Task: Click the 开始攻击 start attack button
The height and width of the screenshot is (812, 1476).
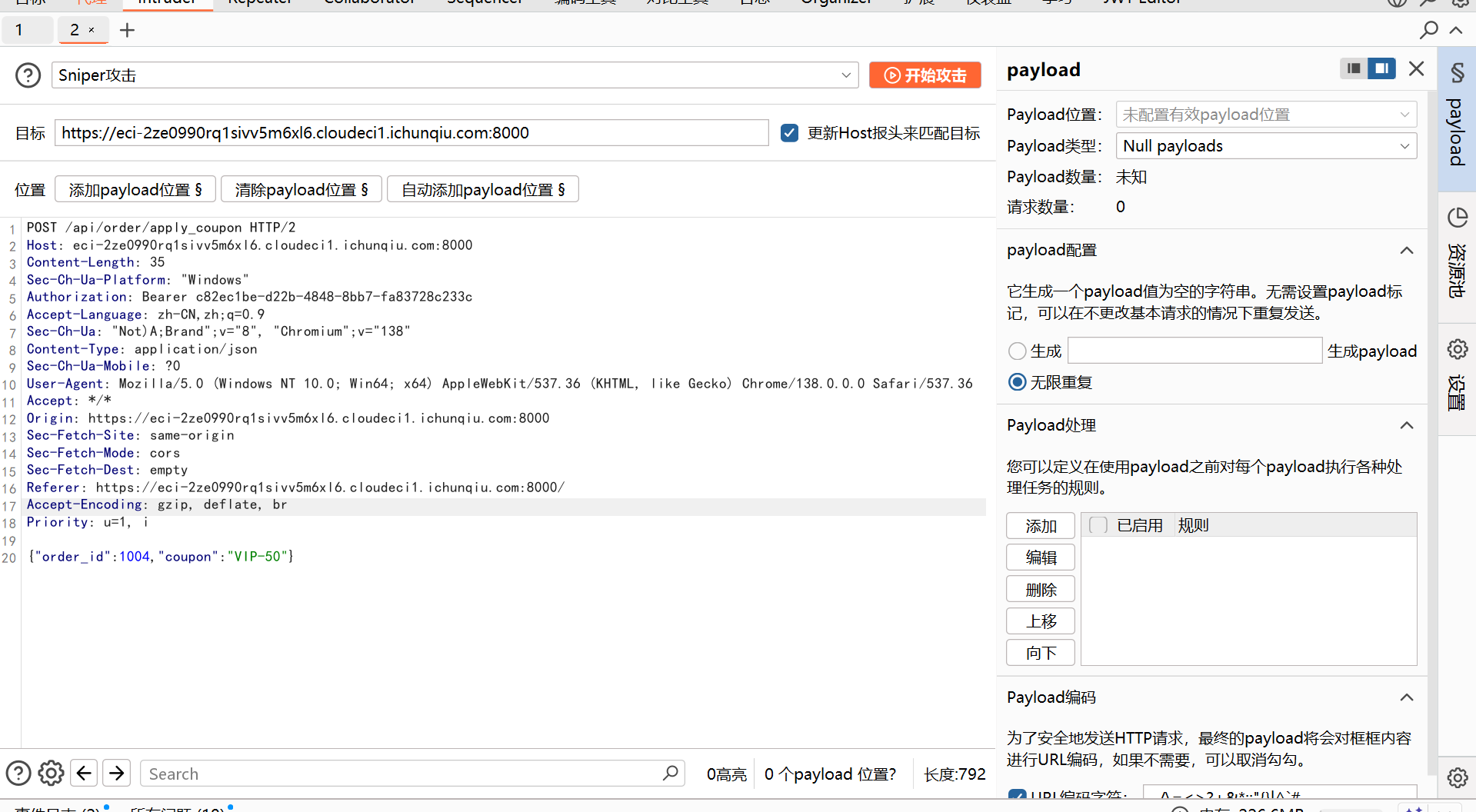Action: click(x=925, y=75)
